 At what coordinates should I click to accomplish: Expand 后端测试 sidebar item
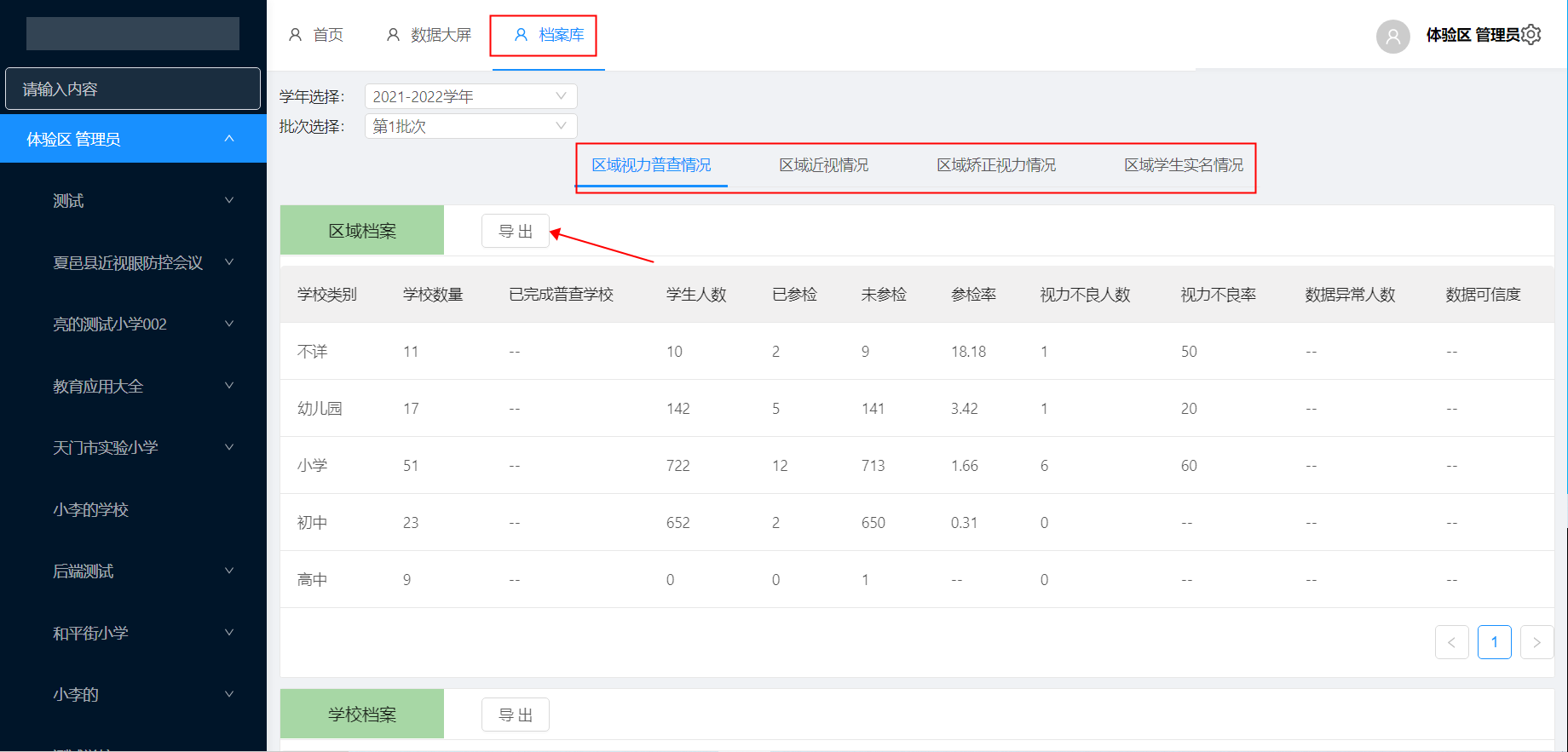(133, 571)
